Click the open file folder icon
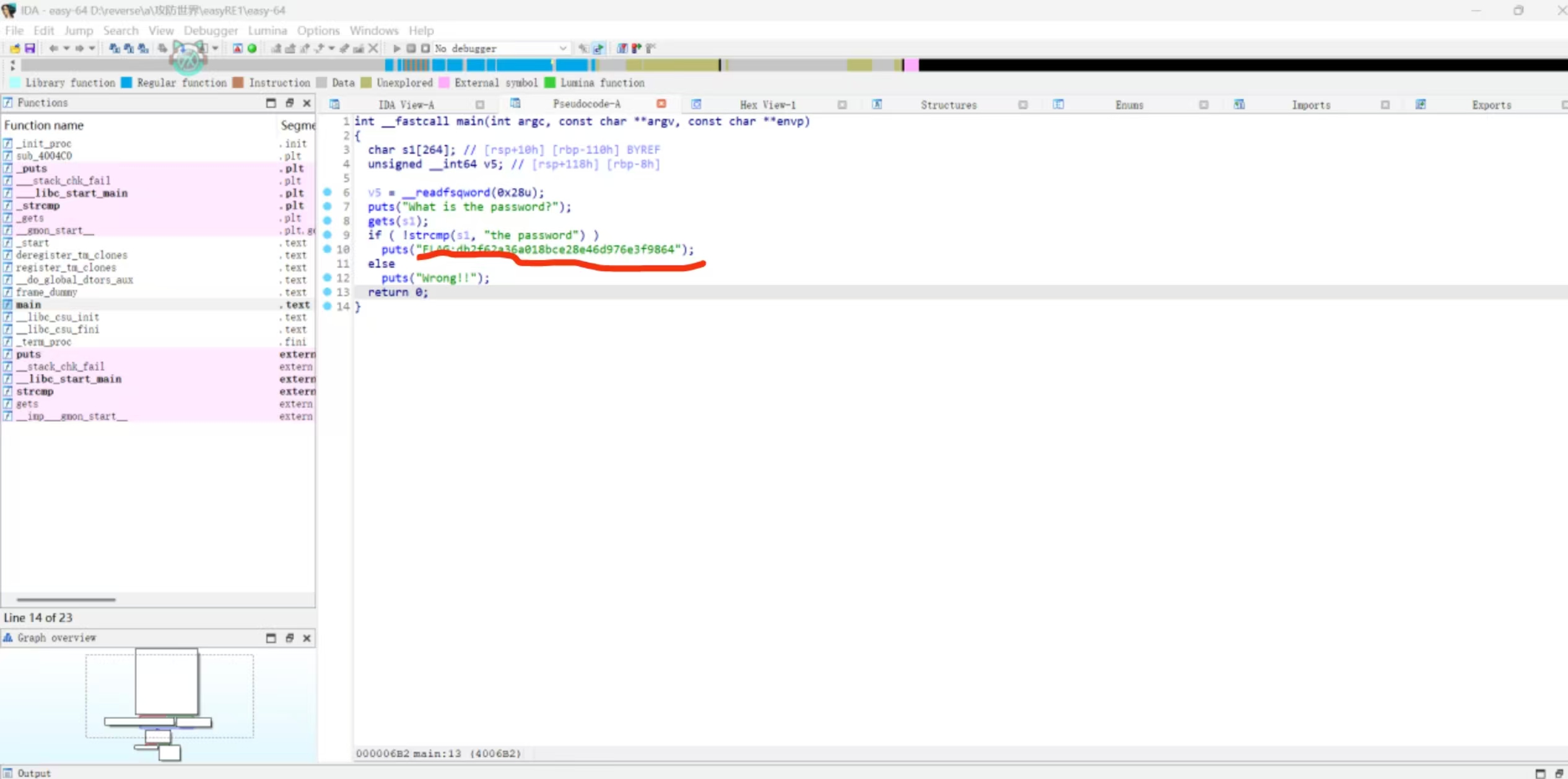The height and width of the screenshot is (779, 1568). (x=15, y=48)
